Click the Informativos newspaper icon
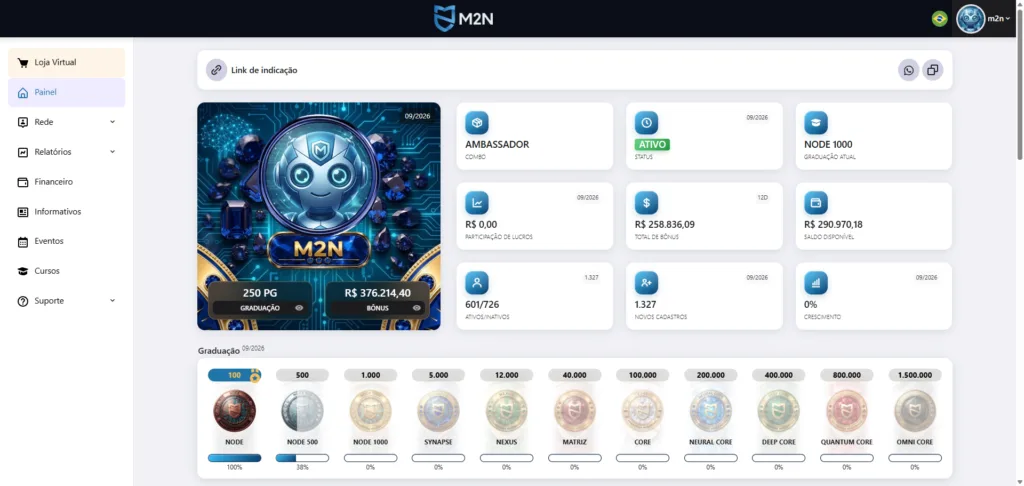 coord(23,212)
